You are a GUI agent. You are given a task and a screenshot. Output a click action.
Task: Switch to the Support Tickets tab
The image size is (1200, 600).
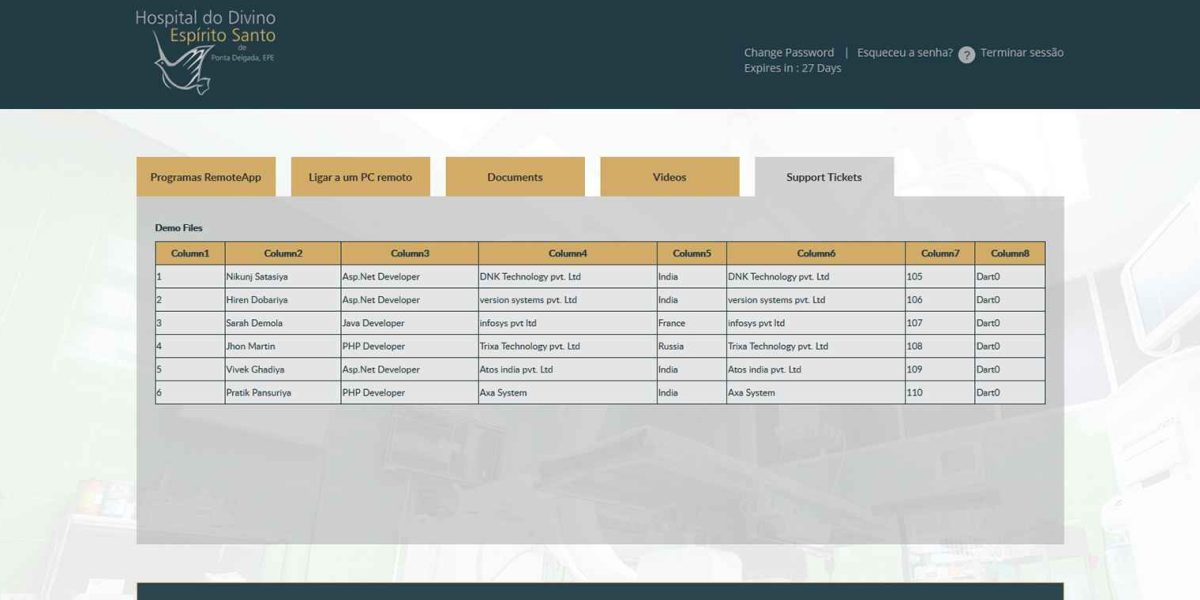[x=824, y=177]
